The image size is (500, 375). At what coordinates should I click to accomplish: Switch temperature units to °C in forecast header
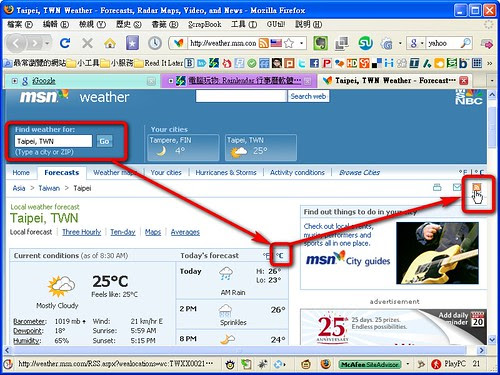point(279,256)
